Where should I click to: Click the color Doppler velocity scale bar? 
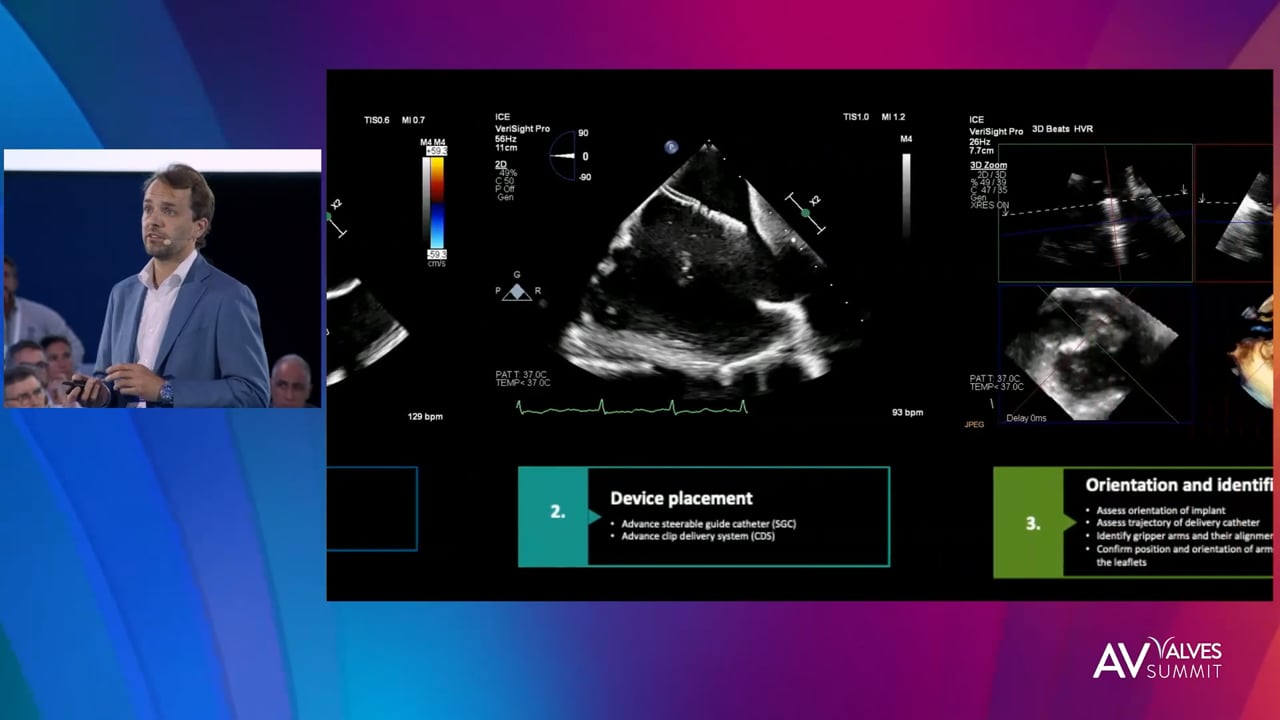coord(437,203)
